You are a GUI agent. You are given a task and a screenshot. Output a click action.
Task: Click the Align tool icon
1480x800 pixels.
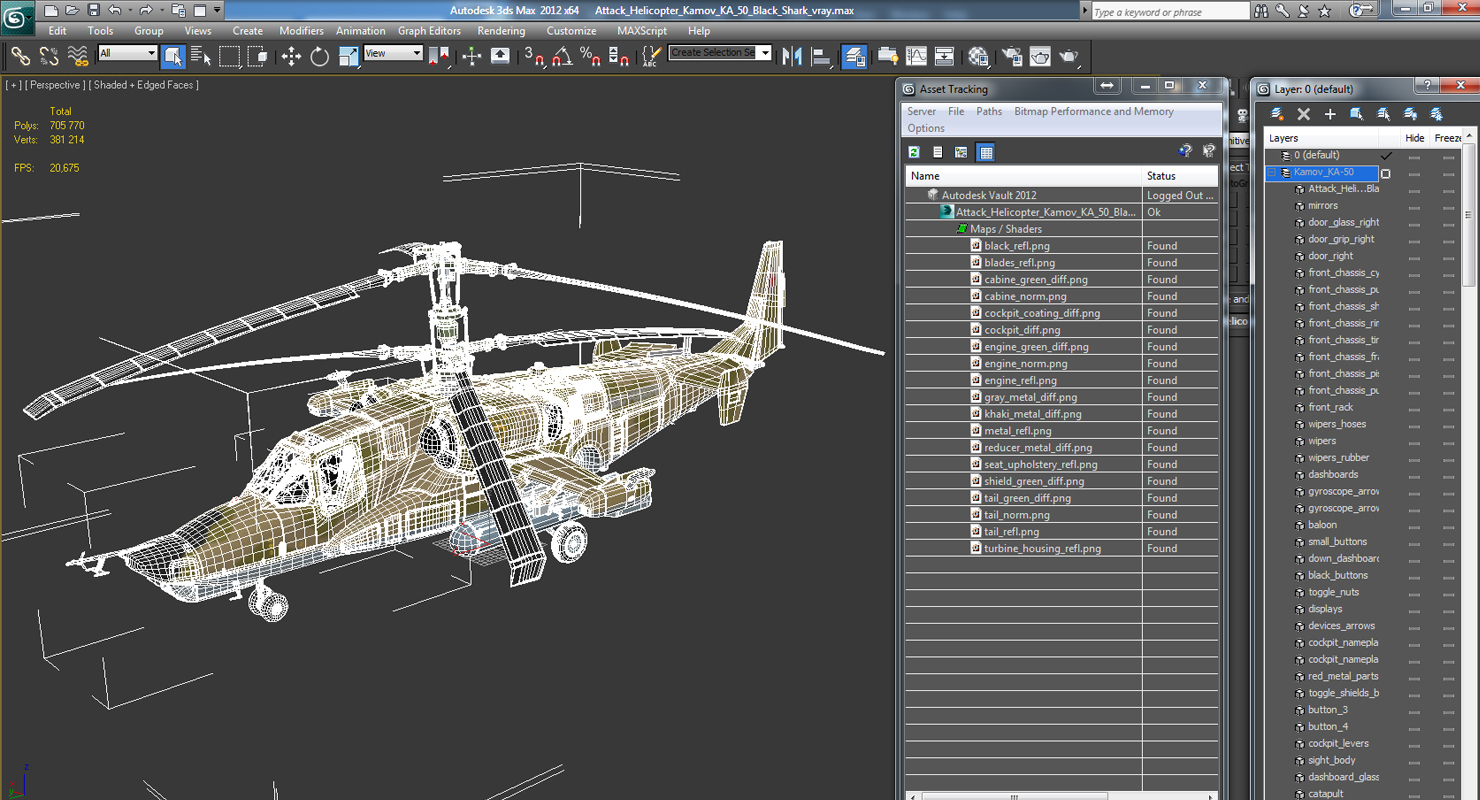pyautogui.click(x=822, y=56)
